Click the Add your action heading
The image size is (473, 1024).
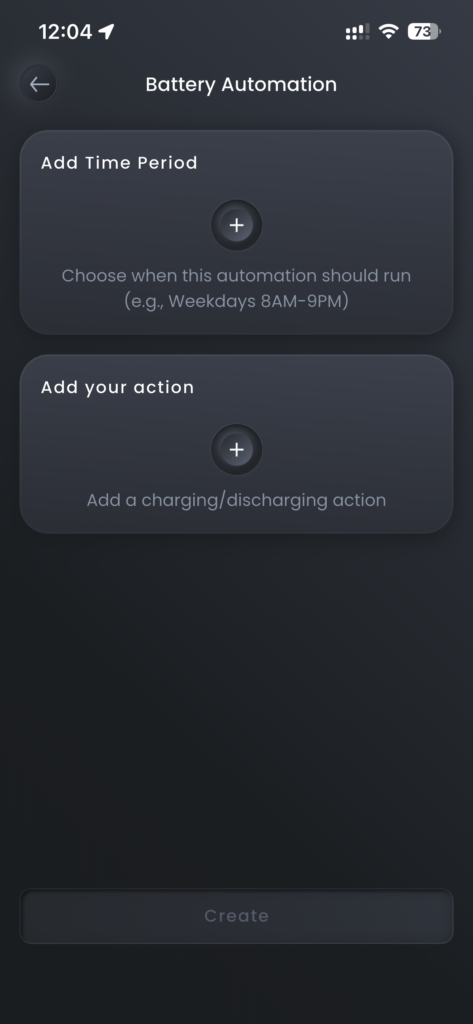pos(118,387)
